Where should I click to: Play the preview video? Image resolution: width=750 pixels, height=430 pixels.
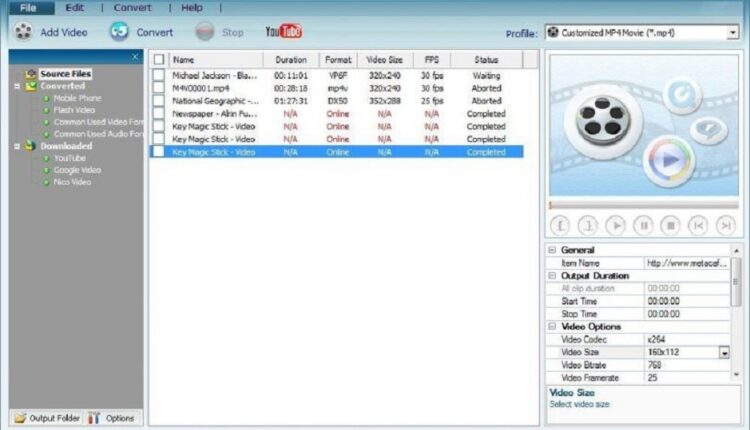click(615, 225)
